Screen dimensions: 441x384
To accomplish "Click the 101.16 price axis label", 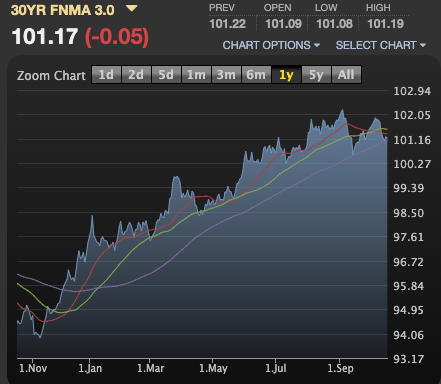I will [412, 140].
